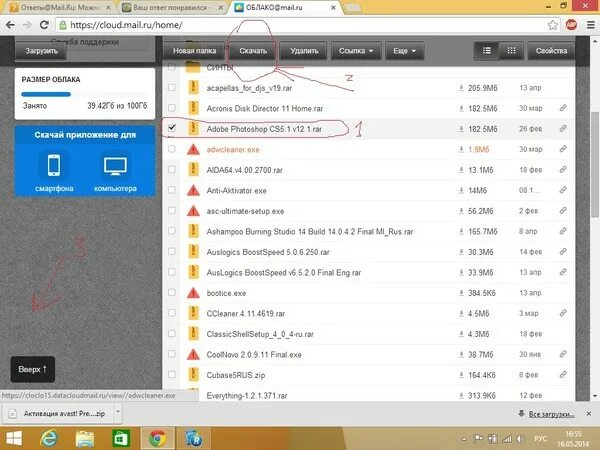The image size is (600, 450).
Task: Tick checkbox for Auslogics BoostSpeed 5.0.6.250.rar
Action: (172, 251)
